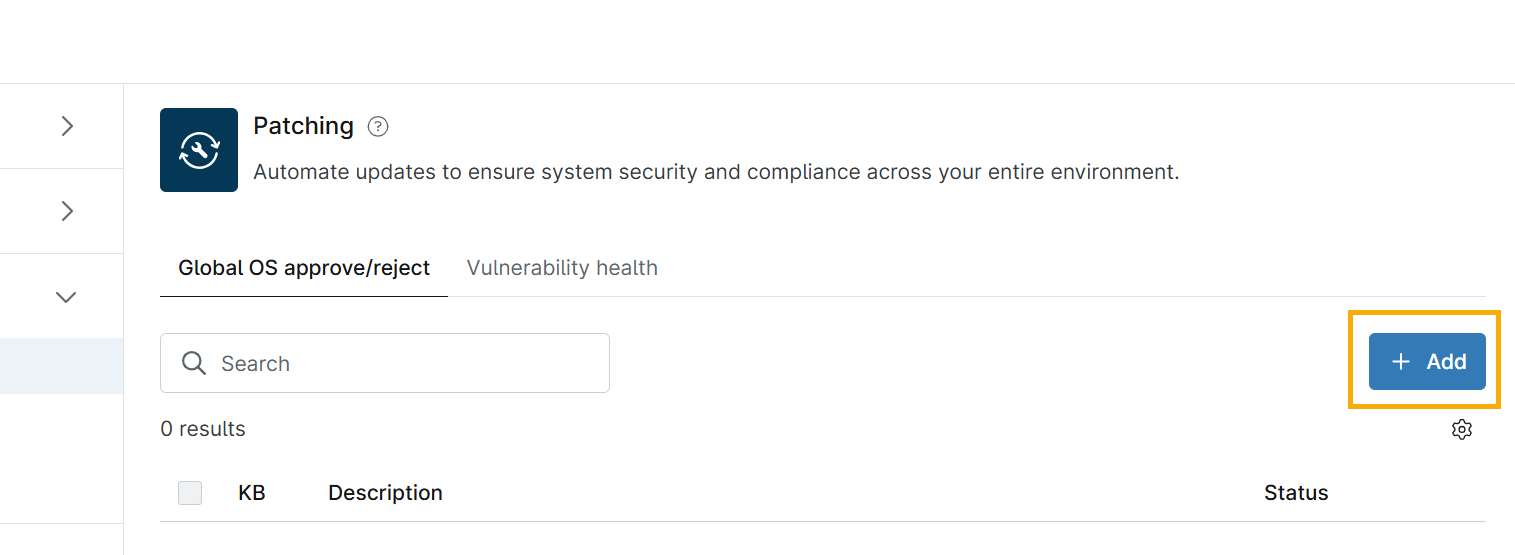Click the Patching wrench-sync logo icon

(199, 150)
